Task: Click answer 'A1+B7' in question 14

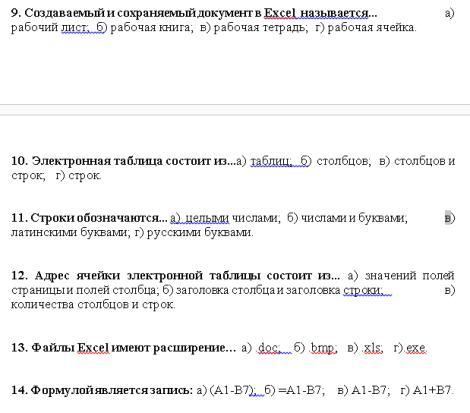Action: 433,390
